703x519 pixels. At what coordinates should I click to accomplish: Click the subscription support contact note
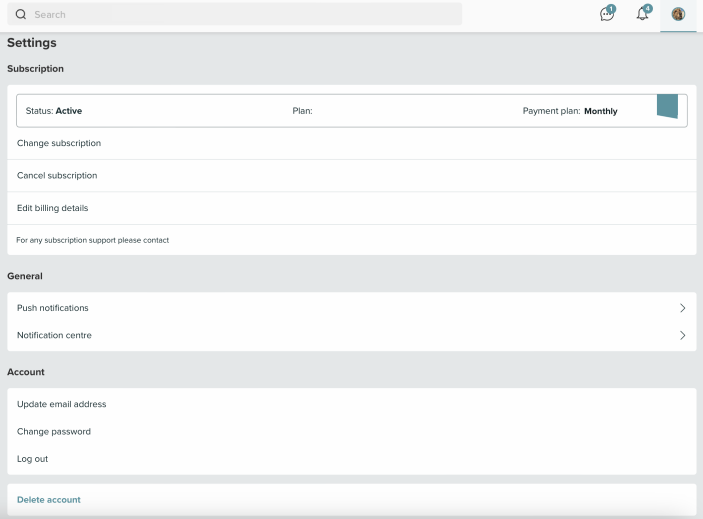tap(92, 240)
